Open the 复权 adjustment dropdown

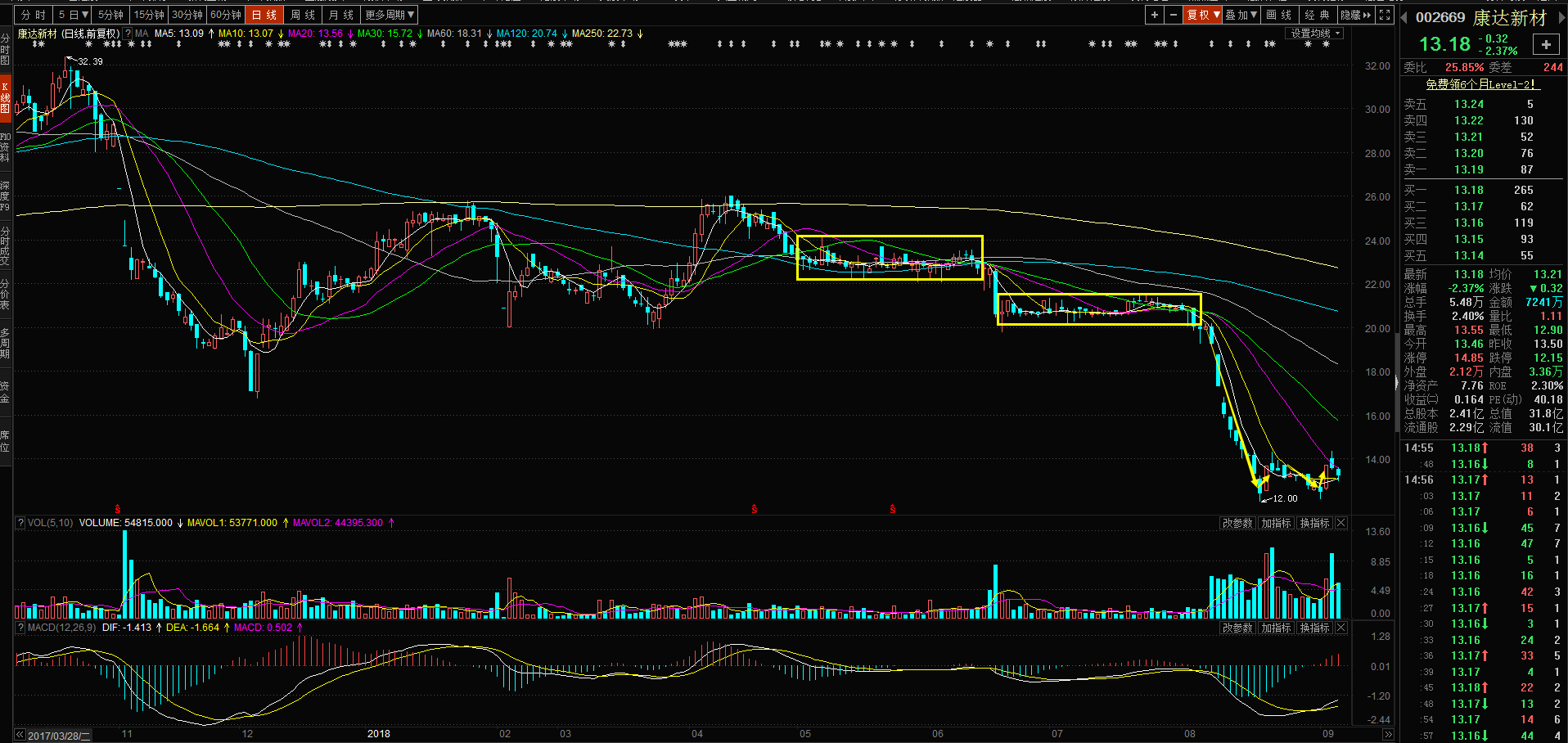1203,15
